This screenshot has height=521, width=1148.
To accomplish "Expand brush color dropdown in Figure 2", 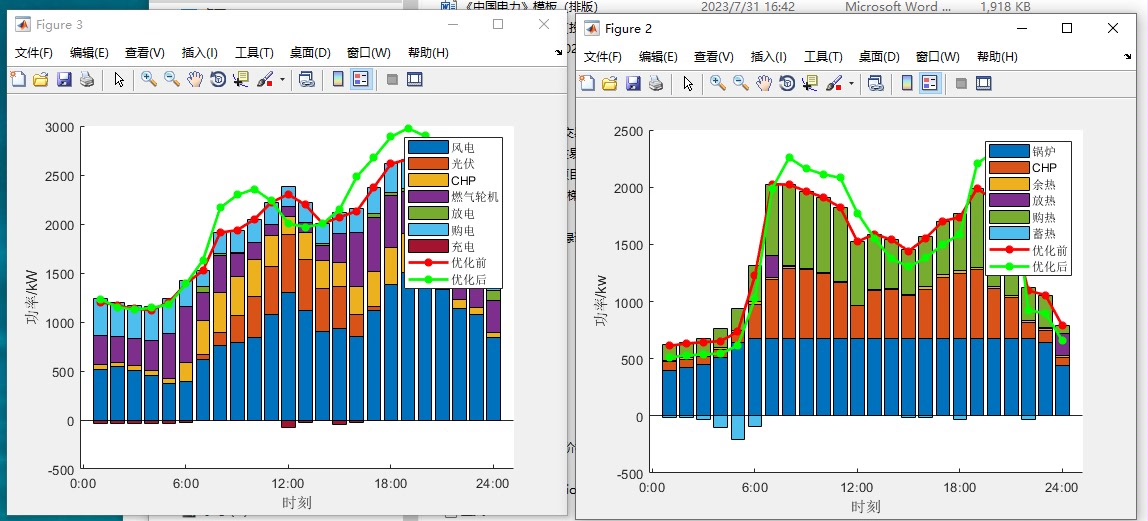I will pyautogui.click(x=851, y=83).
